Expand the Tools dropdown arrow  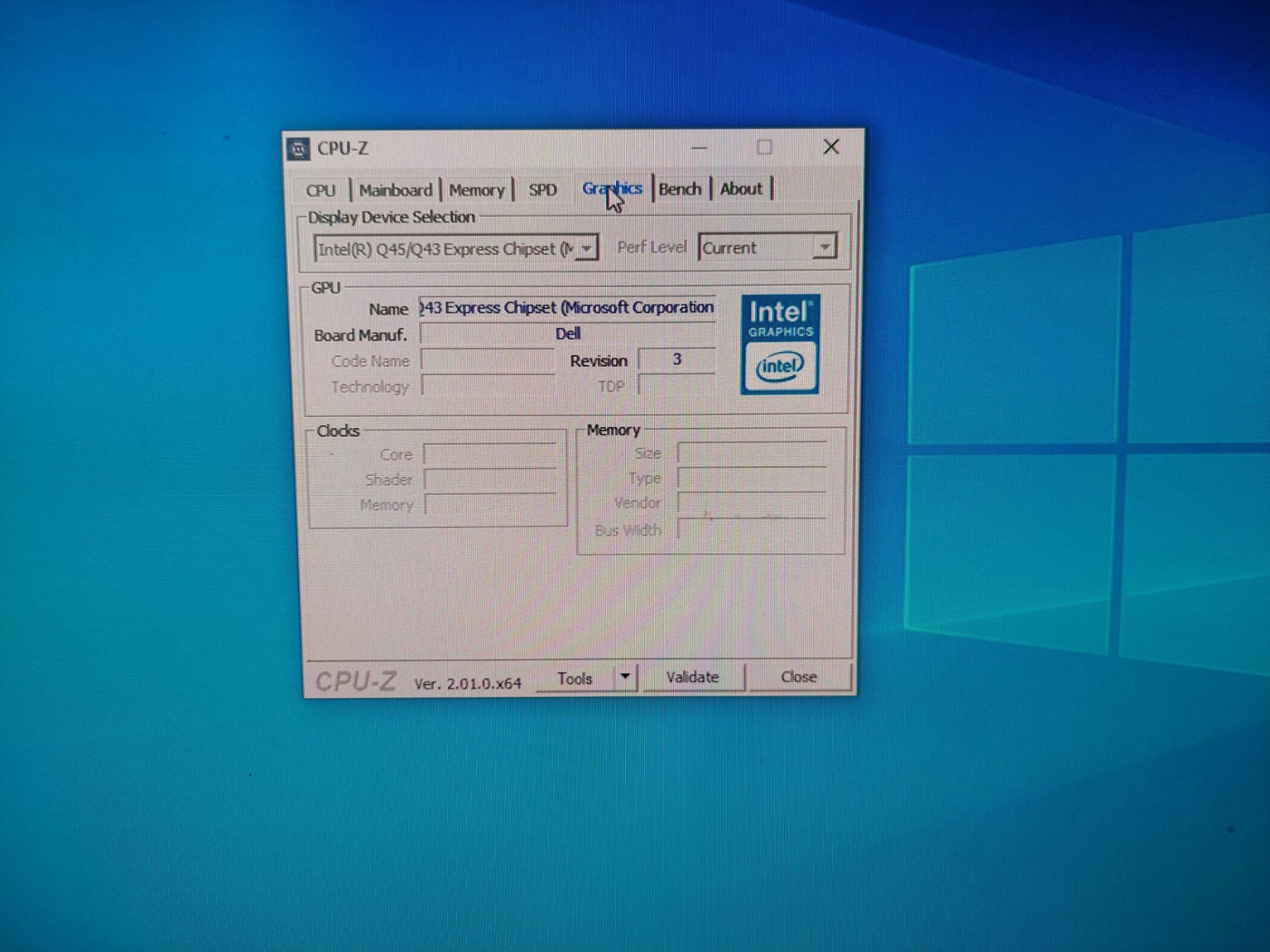[x=625, y=677]
